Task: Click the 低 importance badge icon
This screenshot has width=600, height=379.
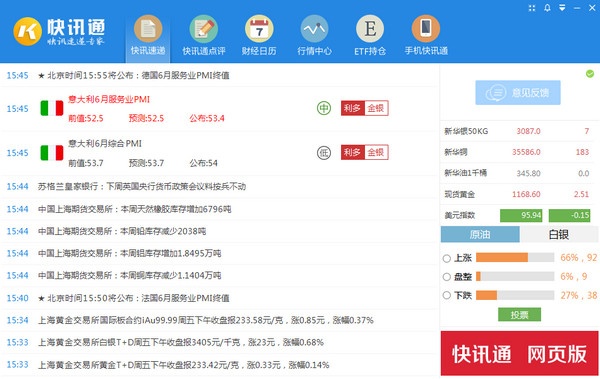Action: (324, 152)
